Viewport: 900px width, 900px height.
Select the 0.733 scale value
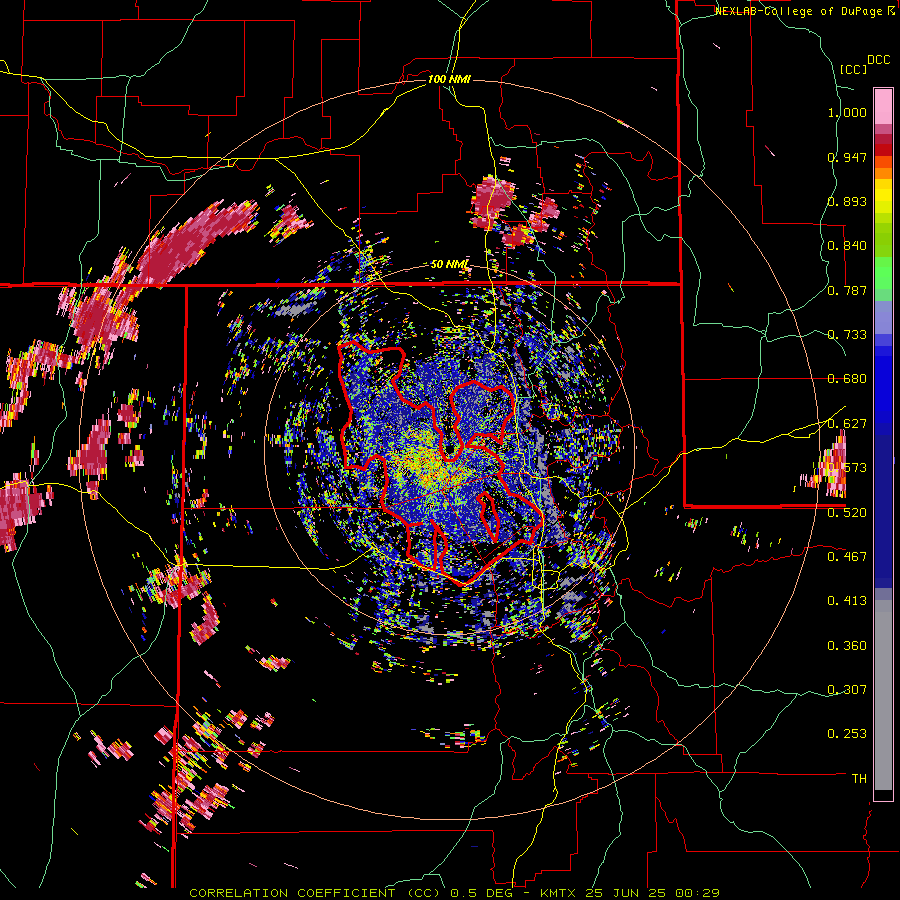[x=847, y=335]
